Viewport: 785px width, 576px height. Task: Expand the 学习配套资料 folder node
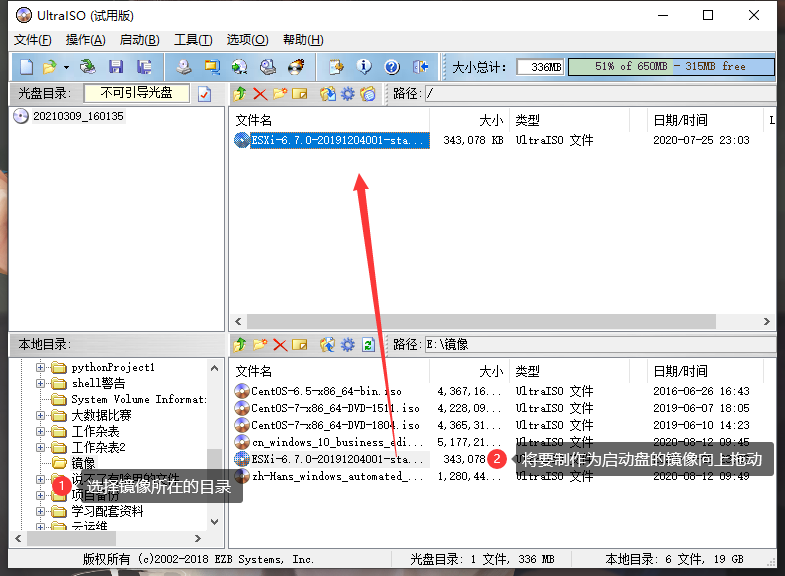[40, 511]
